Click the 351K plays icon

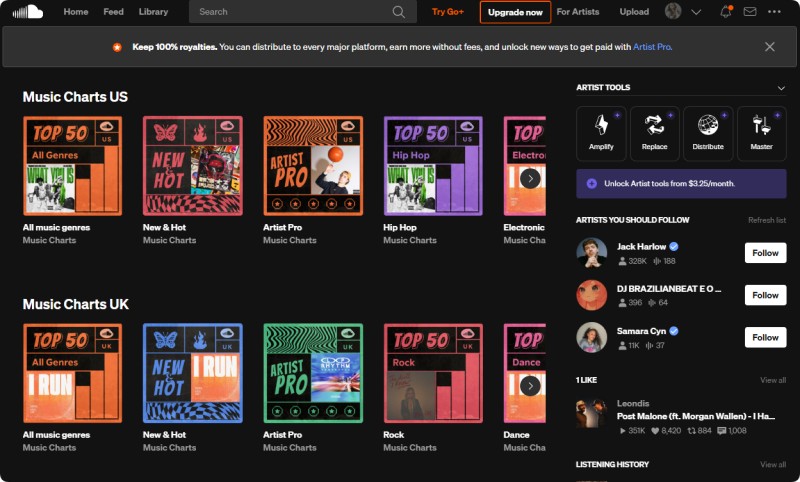(622, 430)
